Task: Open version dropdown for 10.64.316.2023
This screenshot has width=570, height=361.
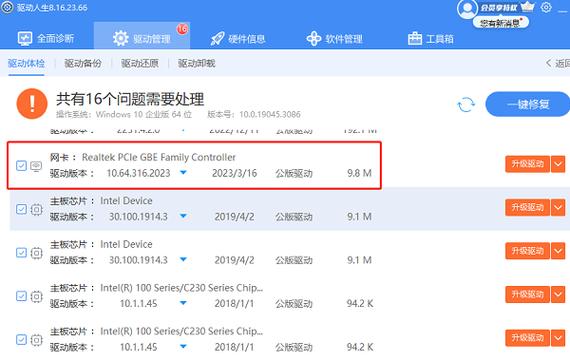Action: [x=184, y=173]
